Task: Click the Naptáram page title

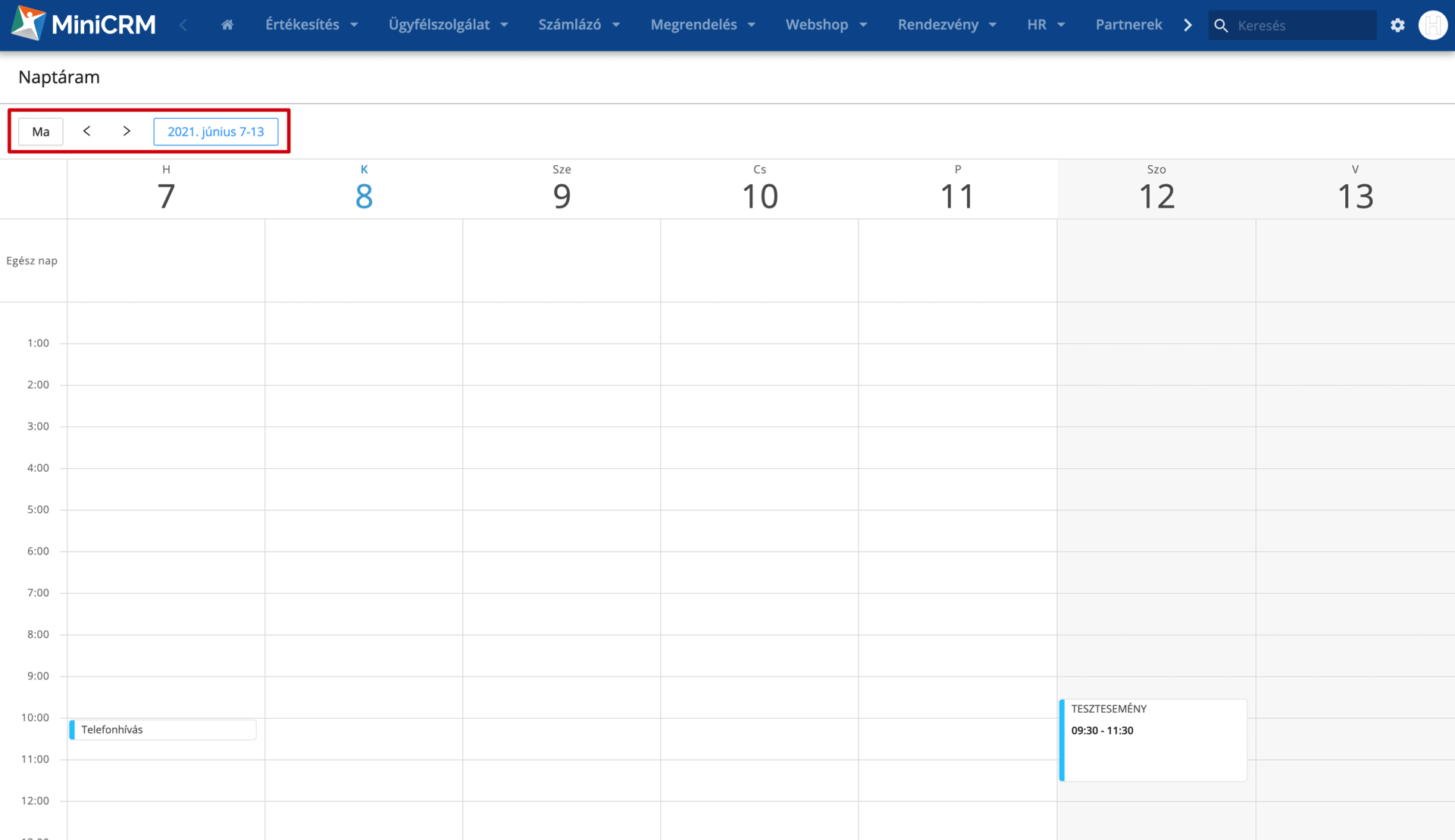Action: tap(59, 77)
